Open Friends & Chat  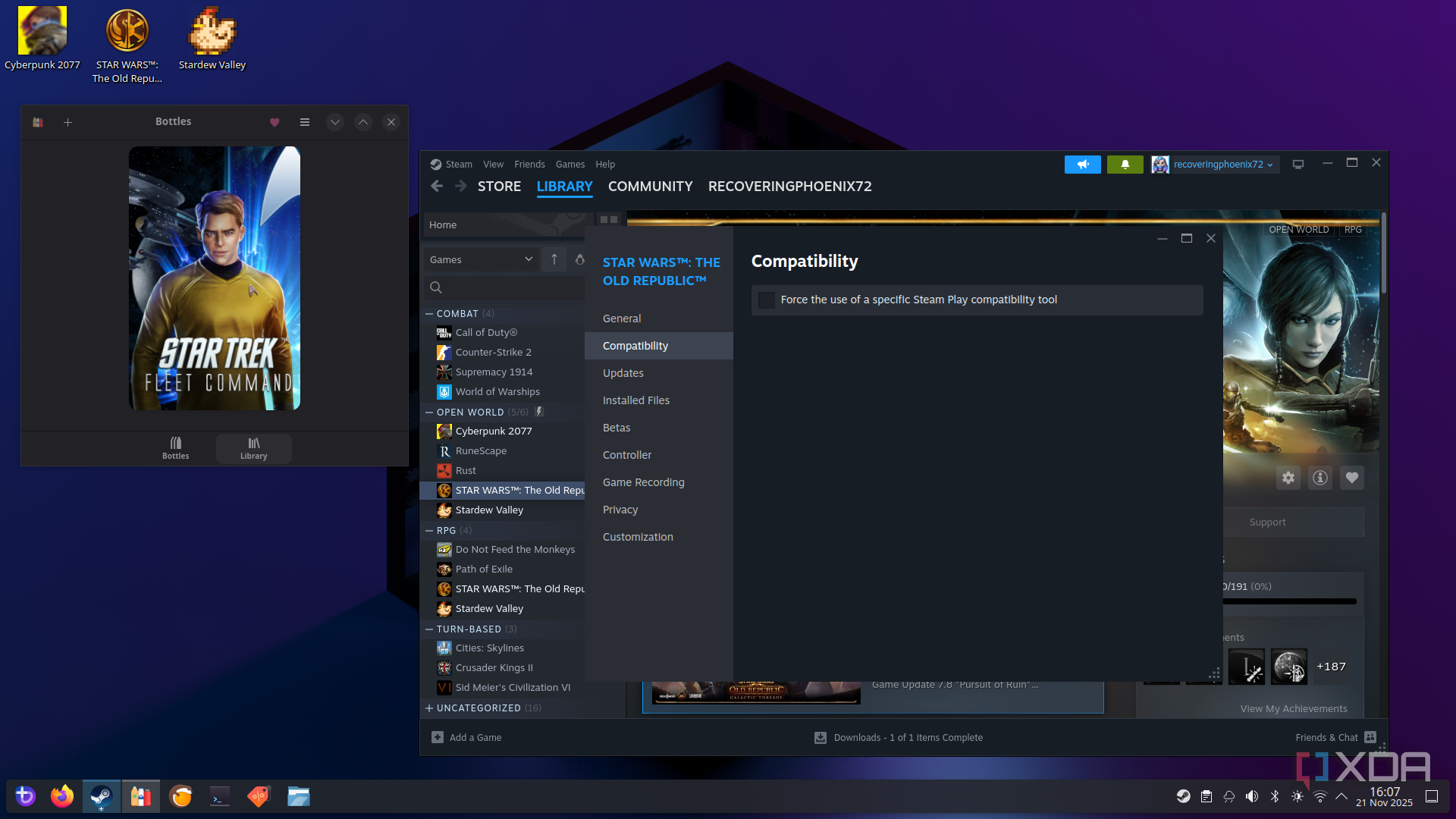click(x=1335, y=737)
